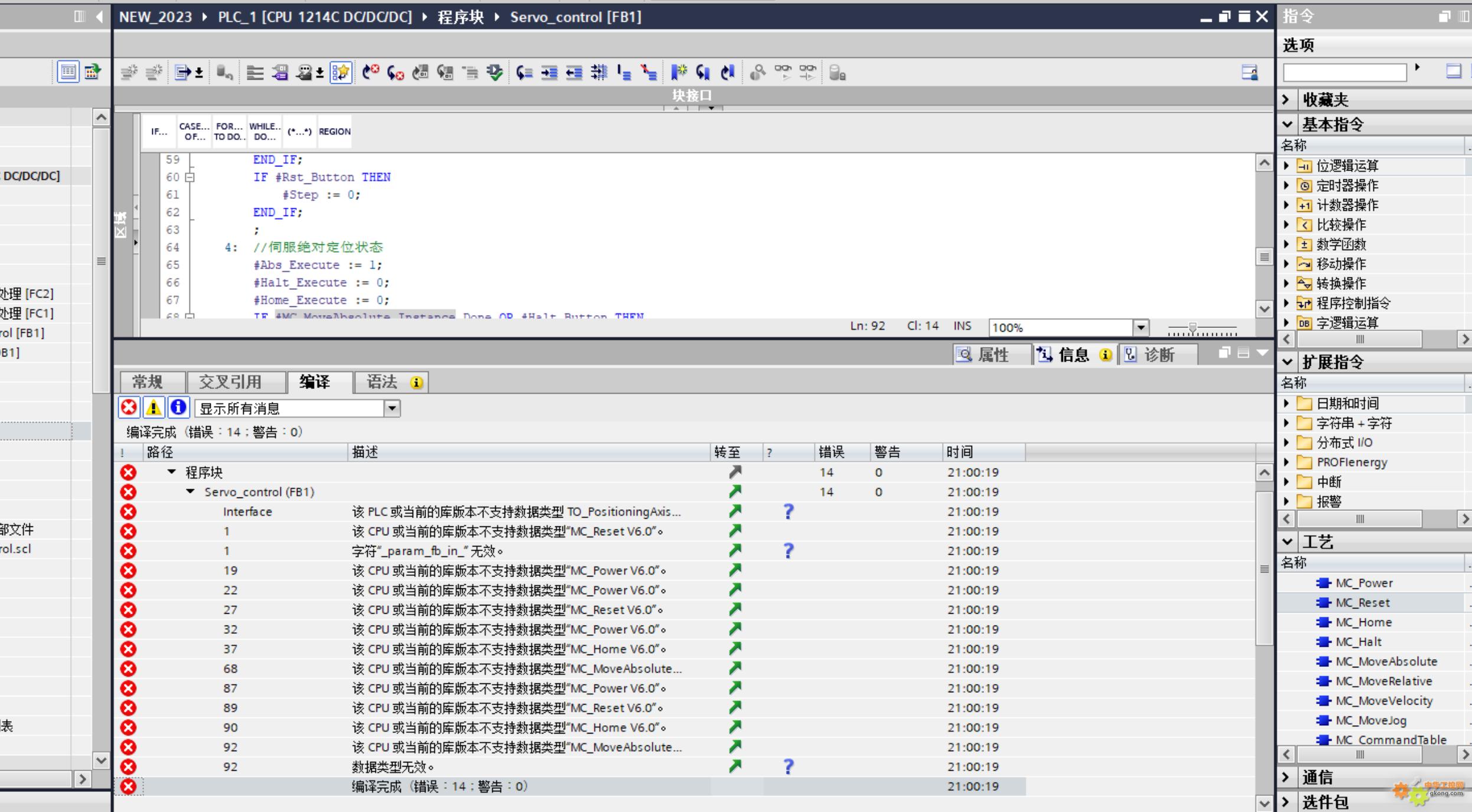Insert a (*...*) comment snippet
The height and width of the screenshot is (812, 1472).
pos(299,132)
